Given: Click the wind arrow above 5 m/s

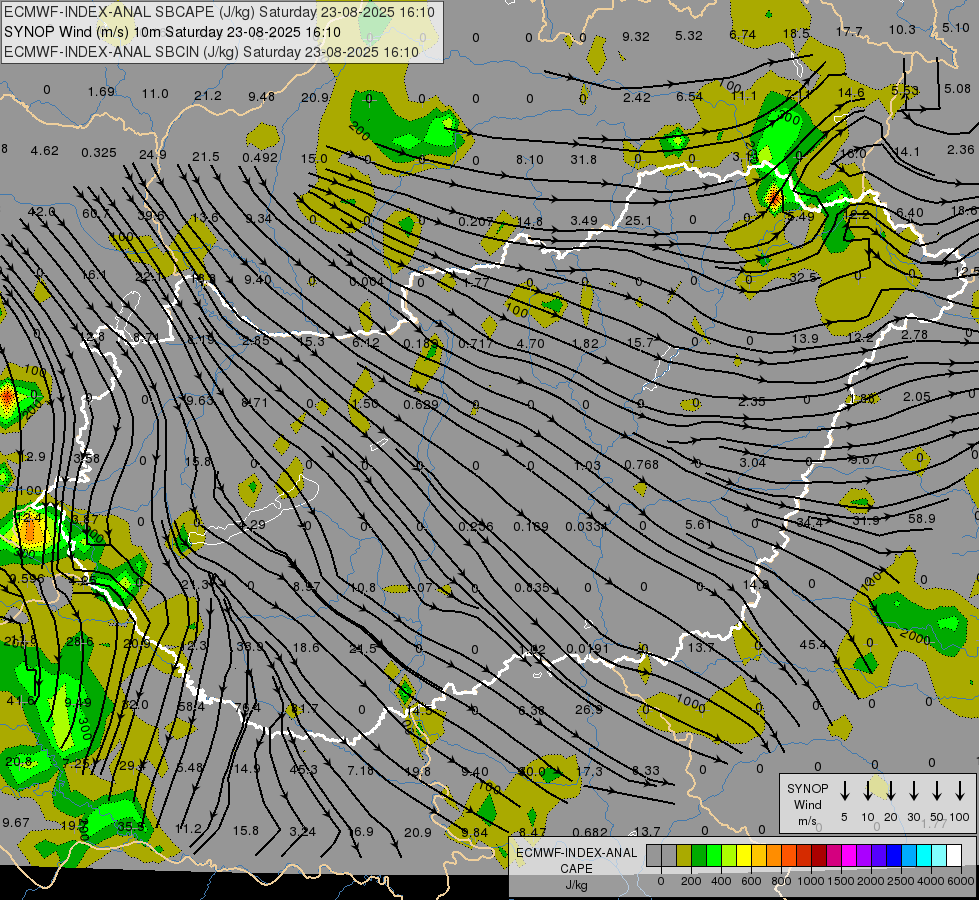Looking at the screenshot, I should click(x=845, y=791).
